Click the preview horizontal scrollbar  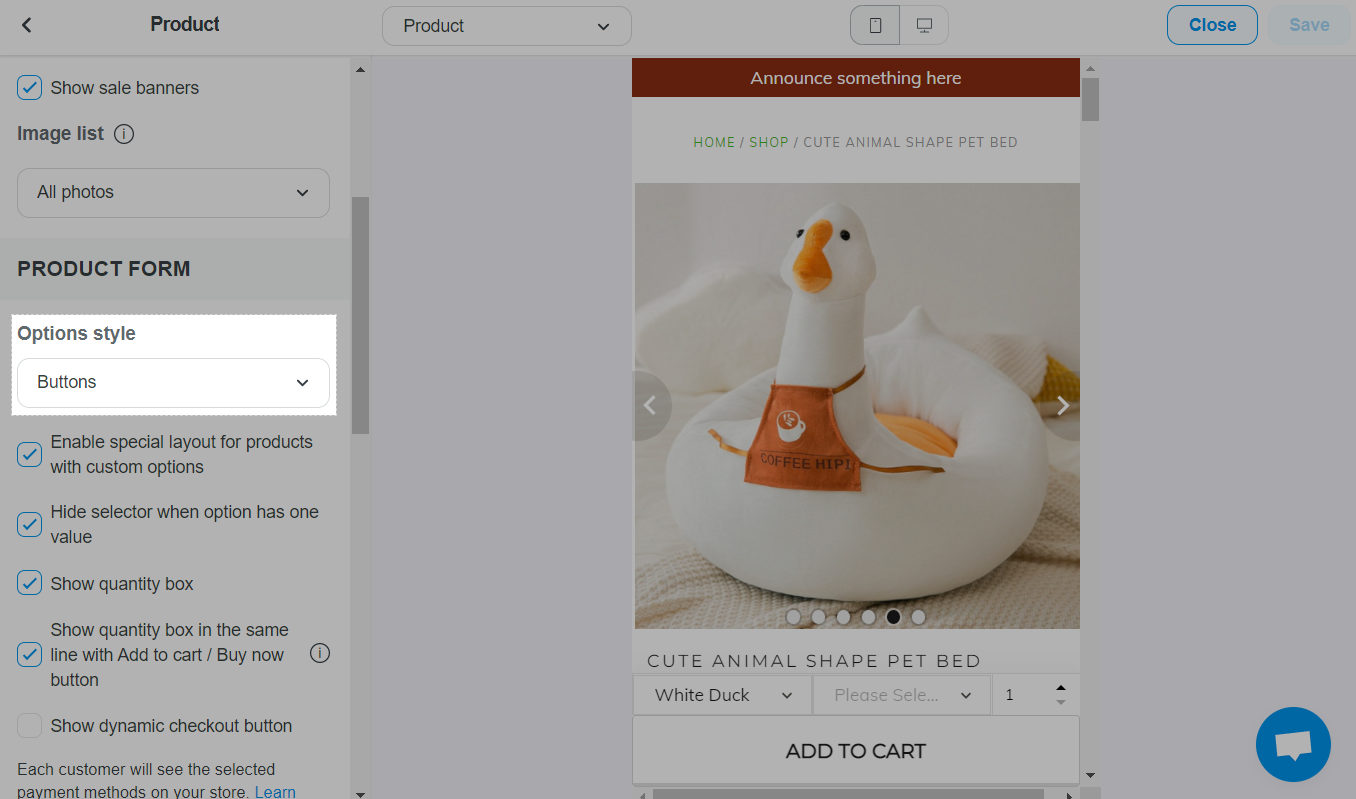[848, 794]
